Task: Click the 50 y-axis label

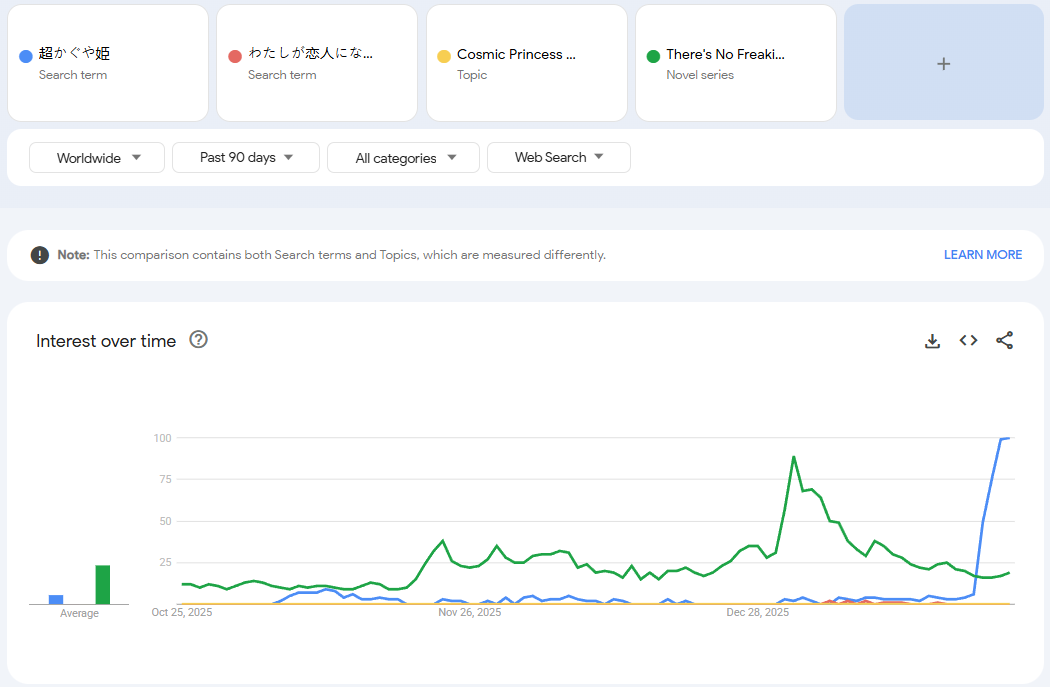Action: pyautogui.click(x=165, y=521)
